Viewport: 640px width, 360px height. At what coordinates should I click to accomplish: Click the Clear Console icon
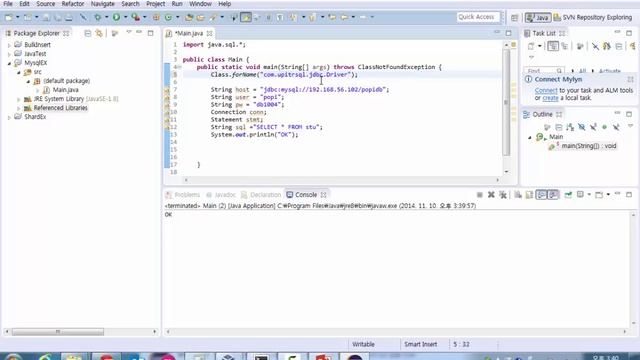click(518, 195)
